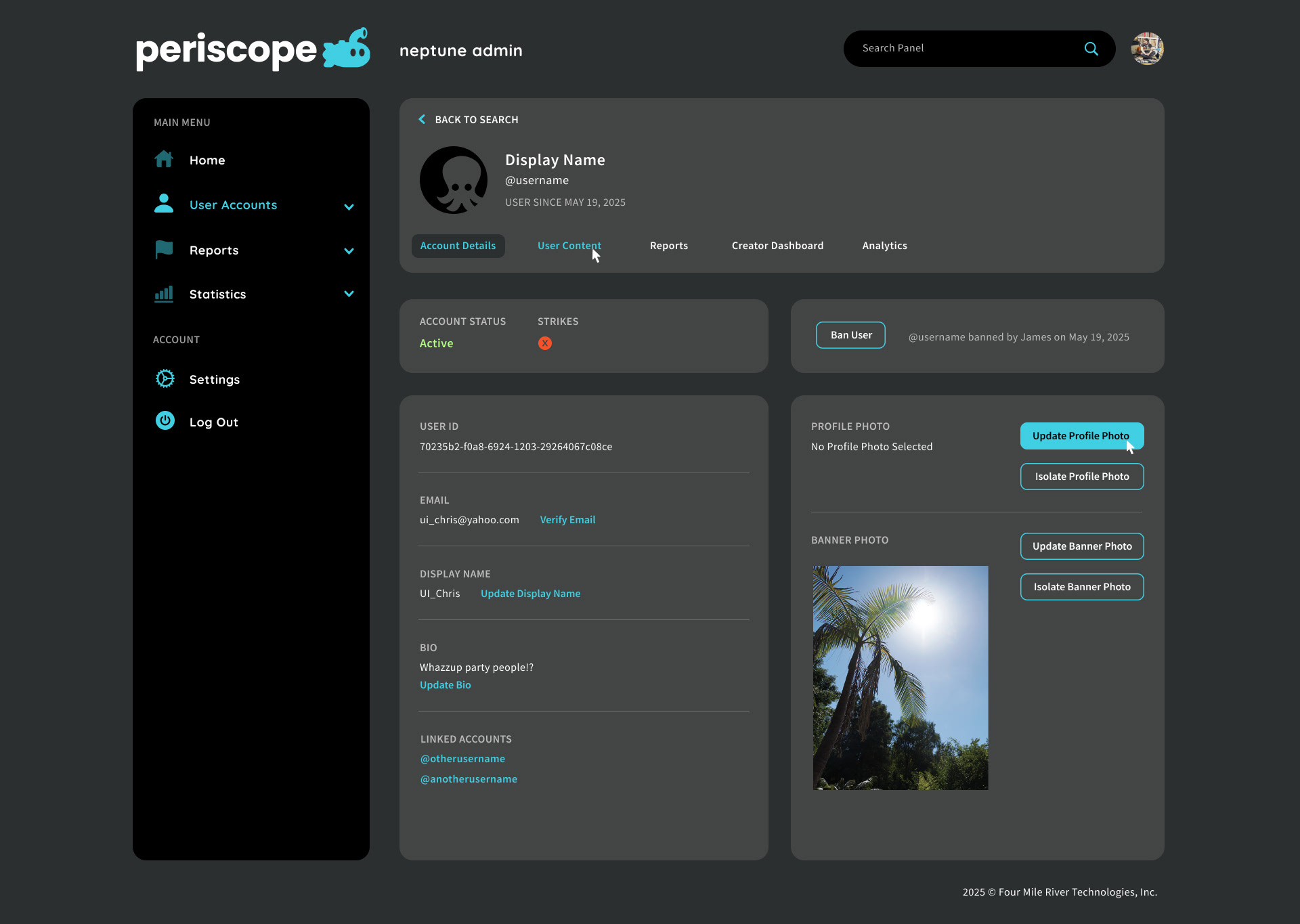Click the Statistics bar chart icon

pos(164,294)
